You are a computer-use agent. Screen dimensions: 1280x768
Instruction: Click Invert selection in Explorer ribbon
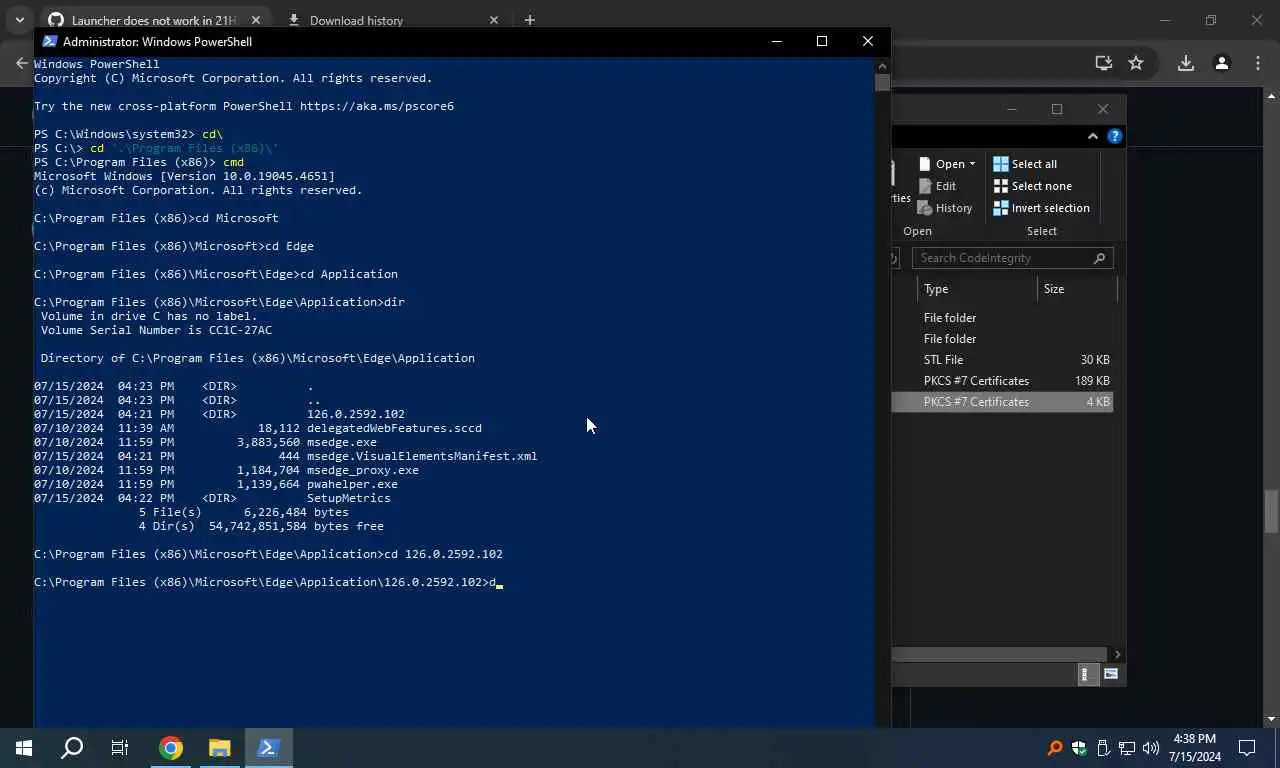tap(1041, 208)
